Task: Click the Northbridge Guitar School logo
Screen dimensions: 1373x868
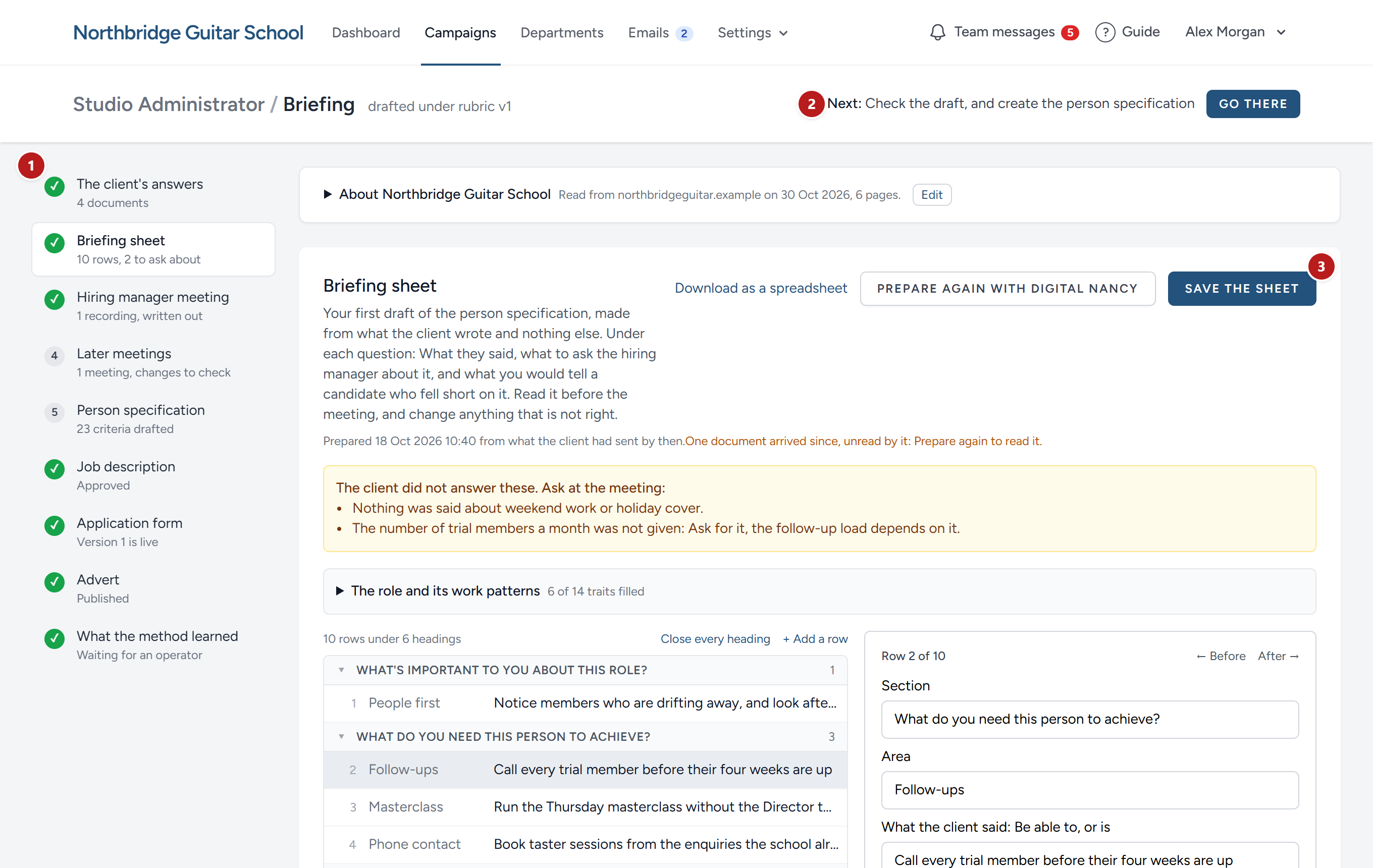Action: click(188, 32)
